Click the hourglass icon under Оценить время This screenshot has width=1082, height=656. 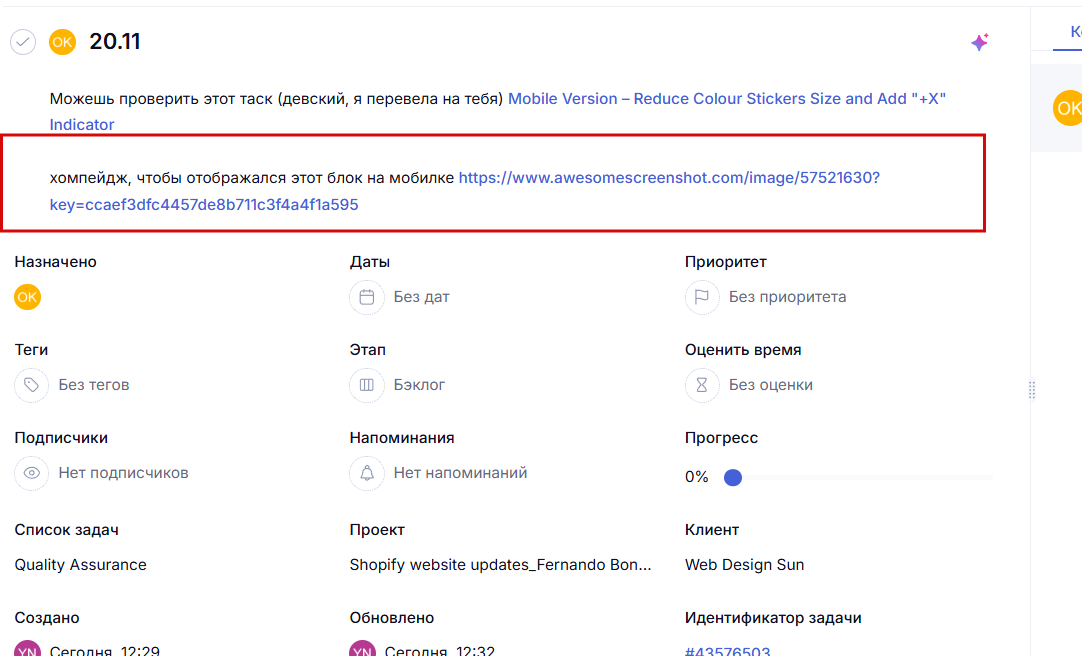coord(702,385)
